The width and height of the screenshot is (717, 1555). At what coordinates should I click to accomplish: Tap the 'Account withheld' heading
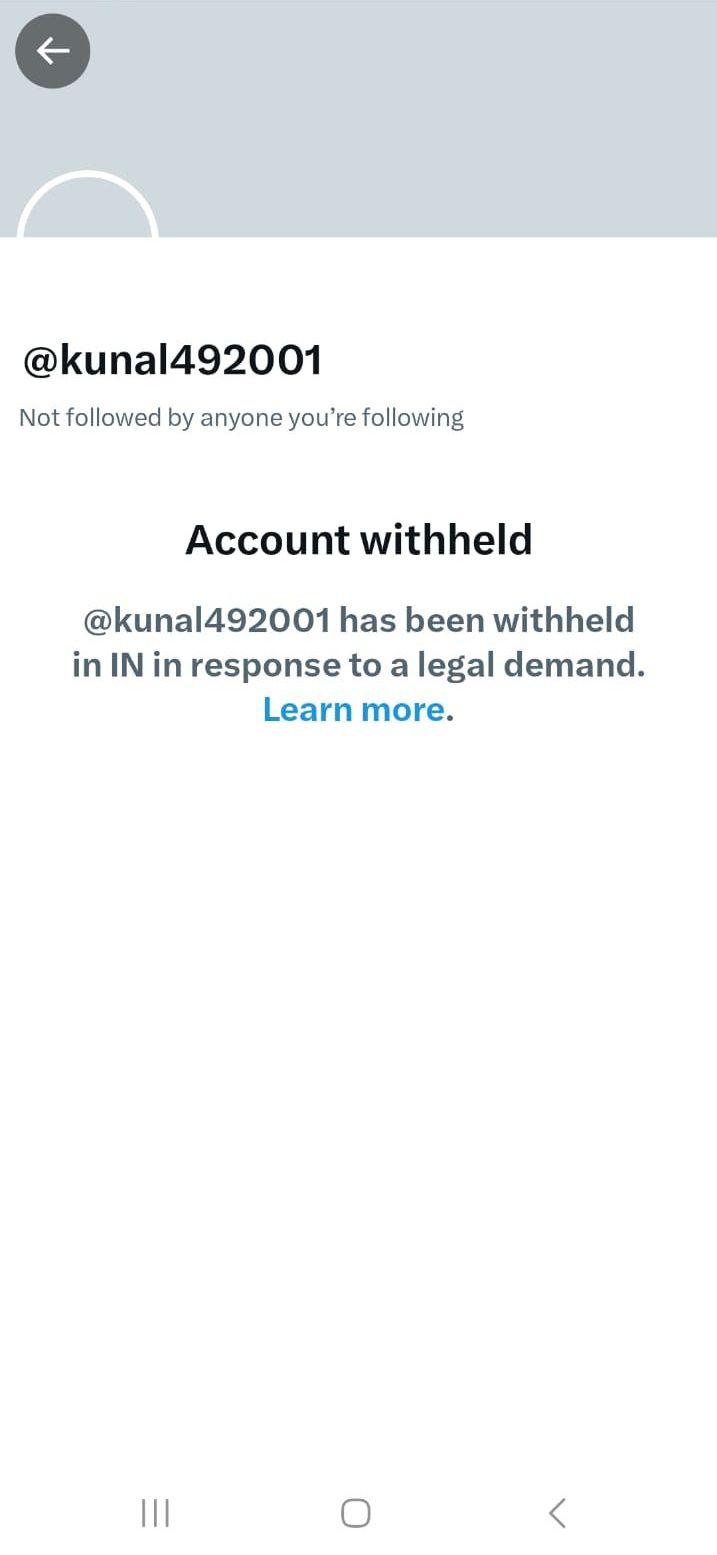(358, 540)
